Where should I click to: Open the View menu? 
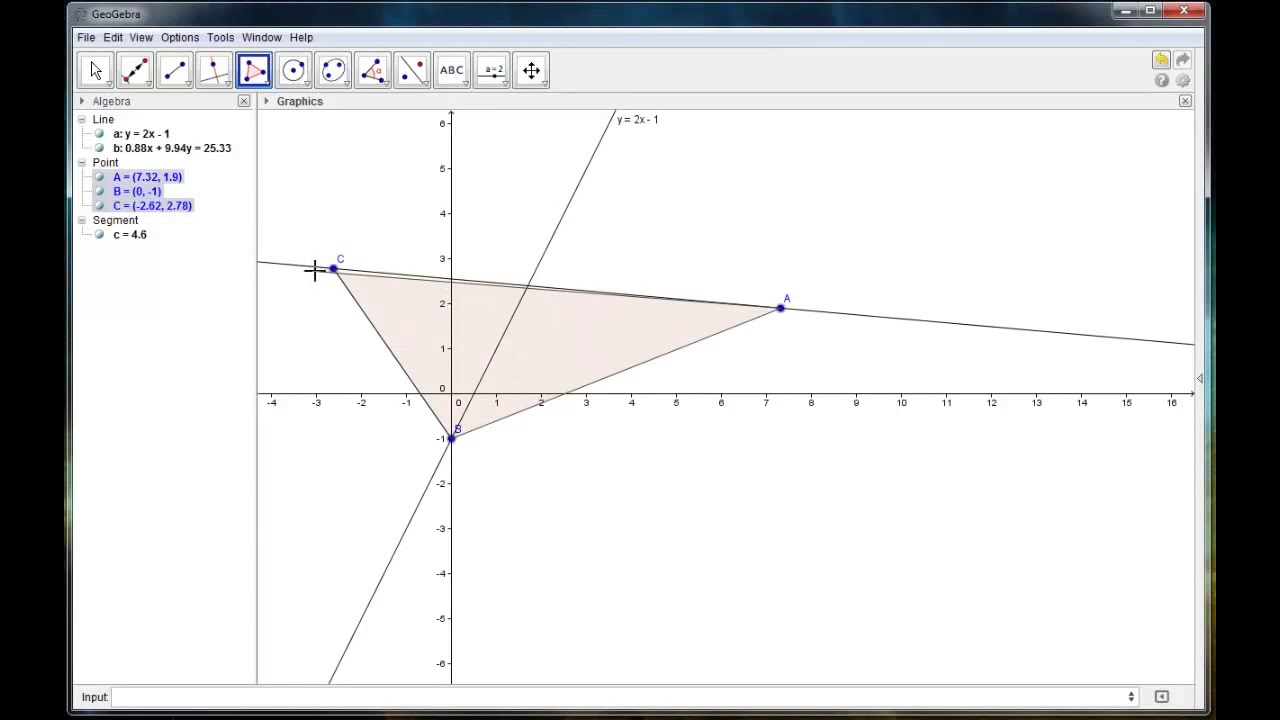coord(141,37)
